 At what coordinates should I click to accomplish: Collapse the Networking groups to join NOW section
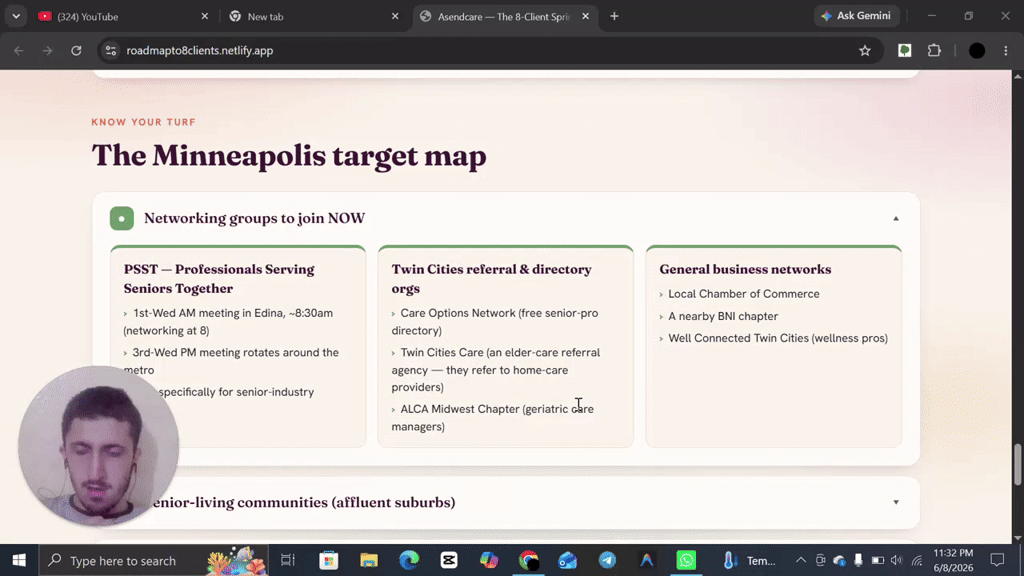coord(896,219)
